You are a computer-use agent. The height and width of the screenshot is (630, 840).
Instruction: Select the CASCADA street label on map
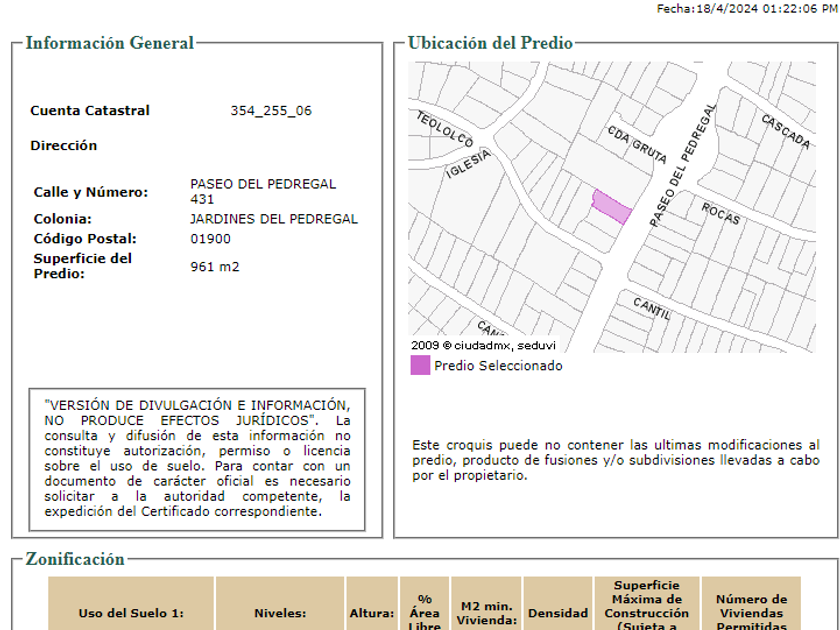(785, 132)
